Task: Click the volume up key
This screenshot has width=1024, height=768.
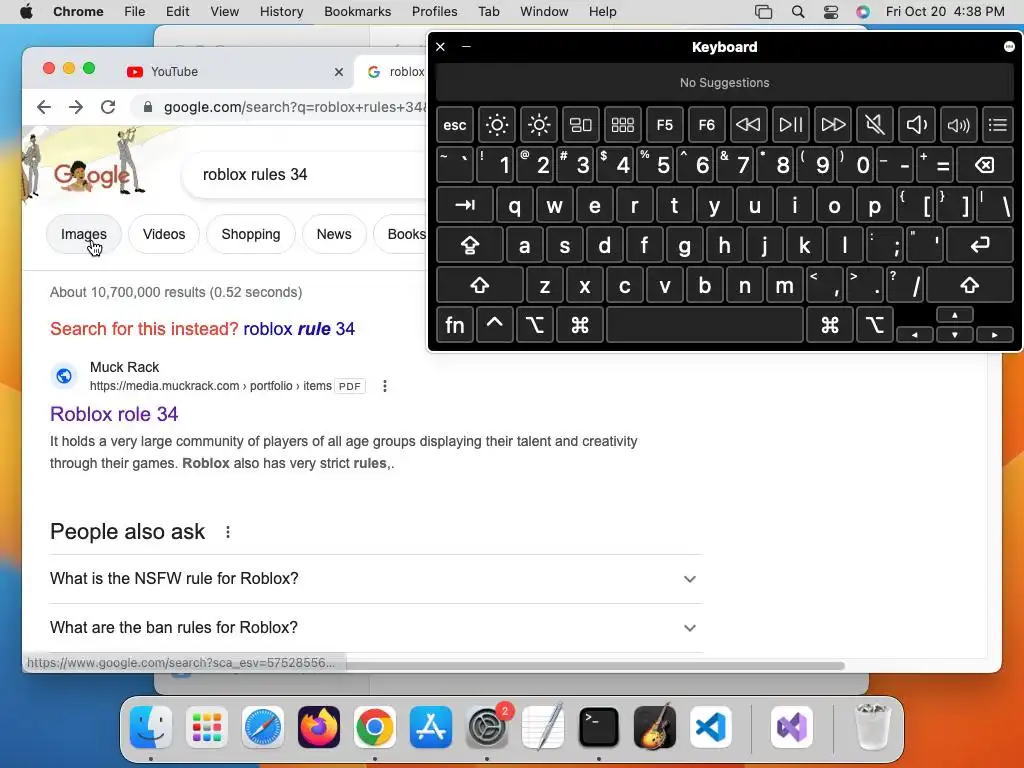Action: pos(959,125)
